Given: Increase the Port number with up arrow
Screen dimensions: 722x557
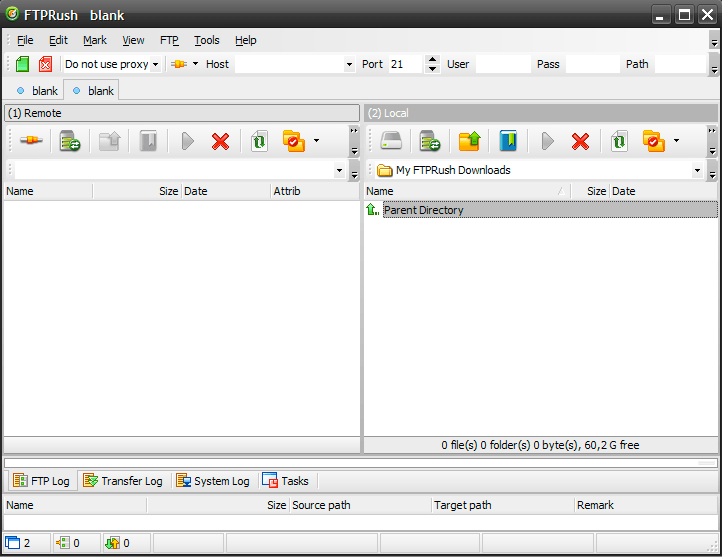Looking at the screenshot, I should 432,59.
